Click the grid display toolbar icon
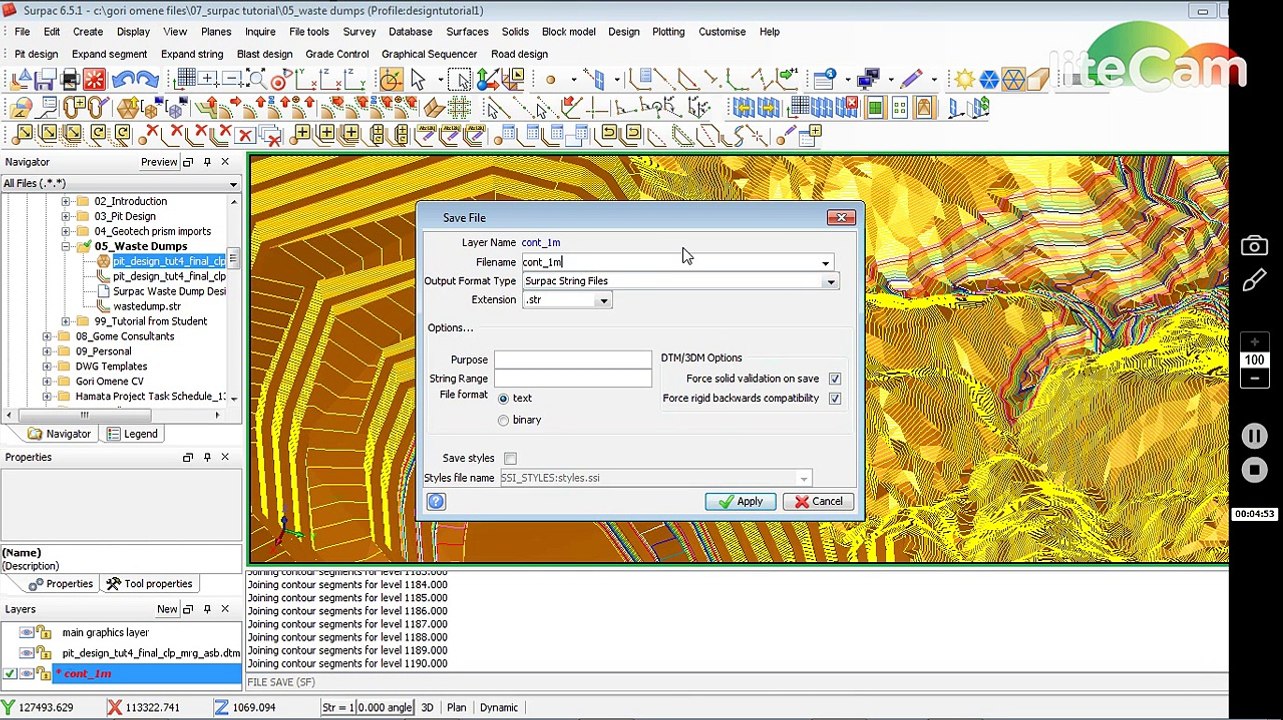This screenshot has width=1283, height=720. point(185,80)
